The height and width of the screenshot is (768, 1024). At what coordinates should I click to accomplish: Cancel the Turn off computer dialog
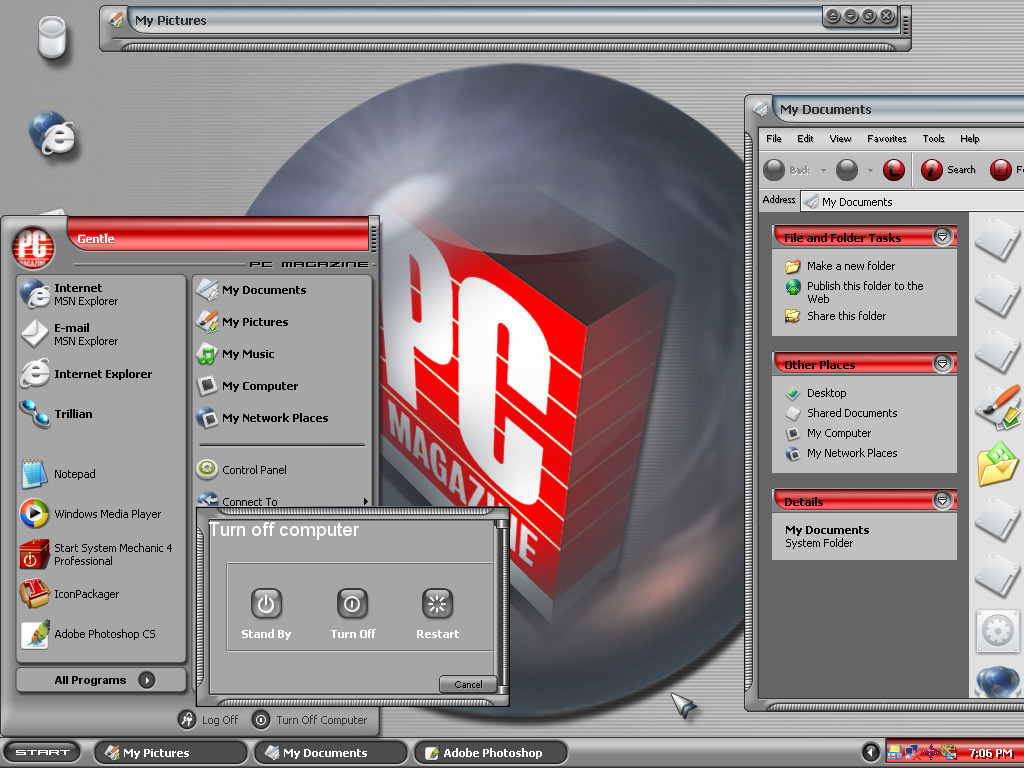point(468,684)
